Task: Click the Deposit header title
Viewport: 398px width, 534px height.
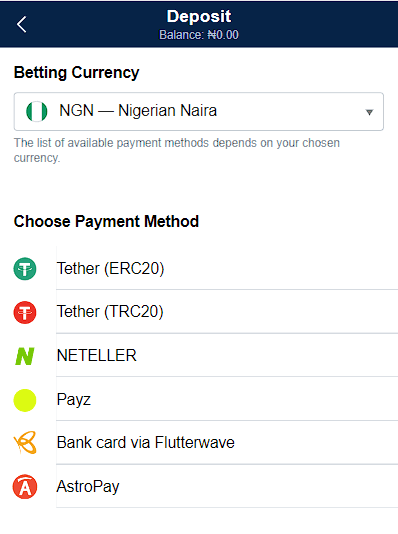Action: point(199,16)
